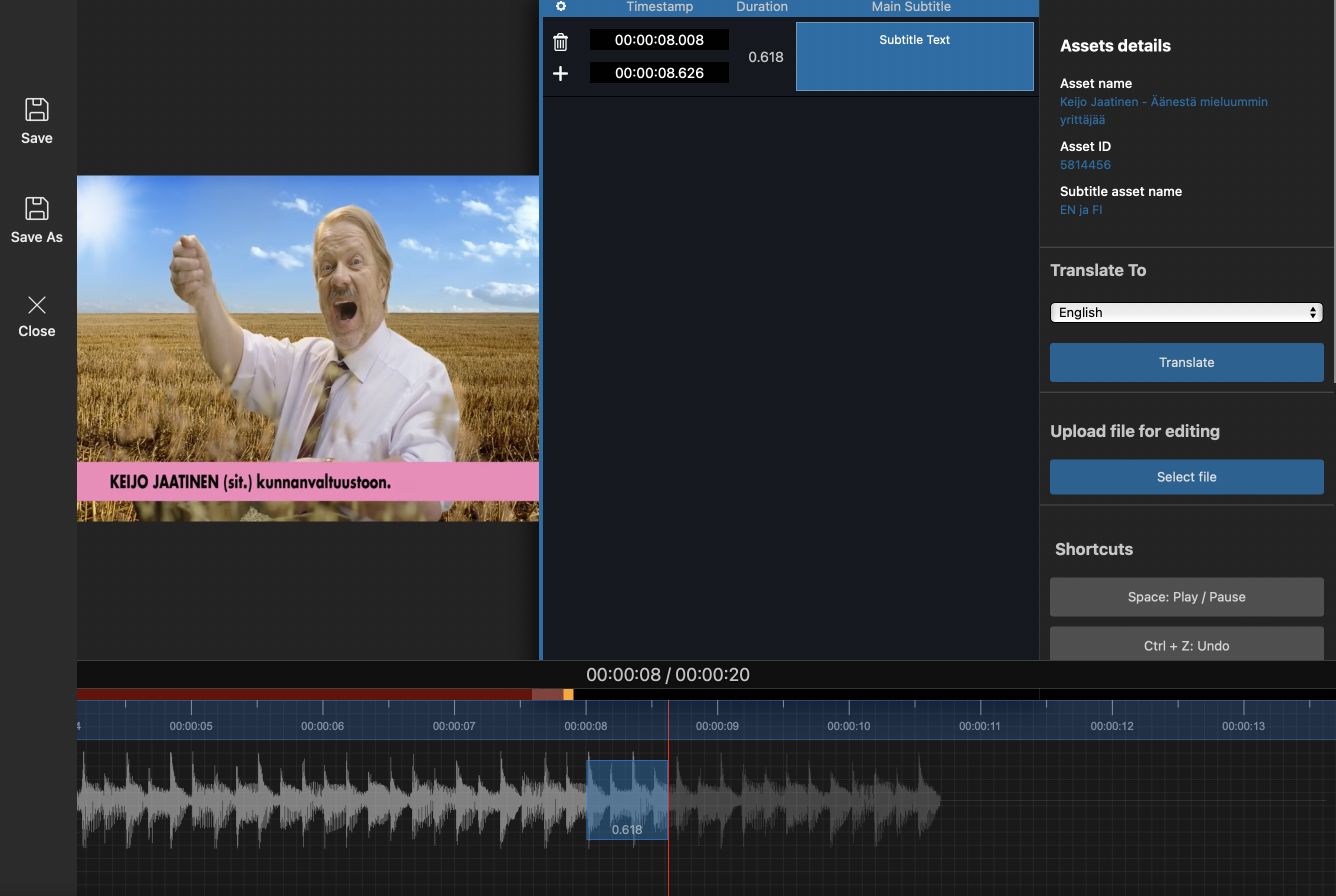
Task: Click the Save floppy disk icon
Action: [x=36, y=109]
